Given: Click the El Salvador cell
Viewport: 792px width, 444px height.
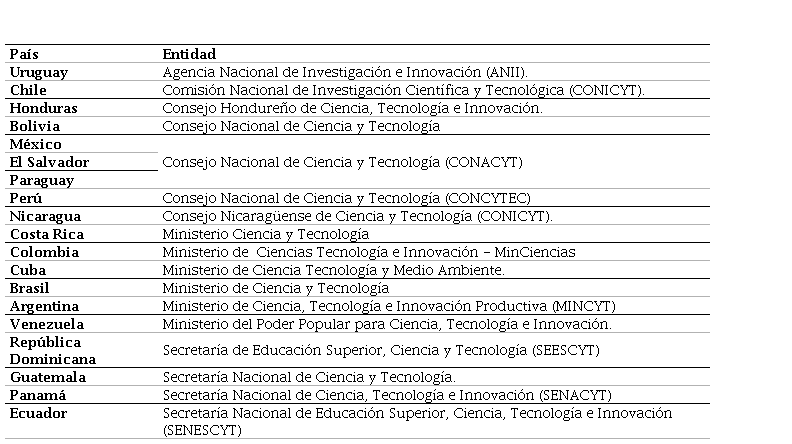Looking at the screenshot, I should pos(49,162).
